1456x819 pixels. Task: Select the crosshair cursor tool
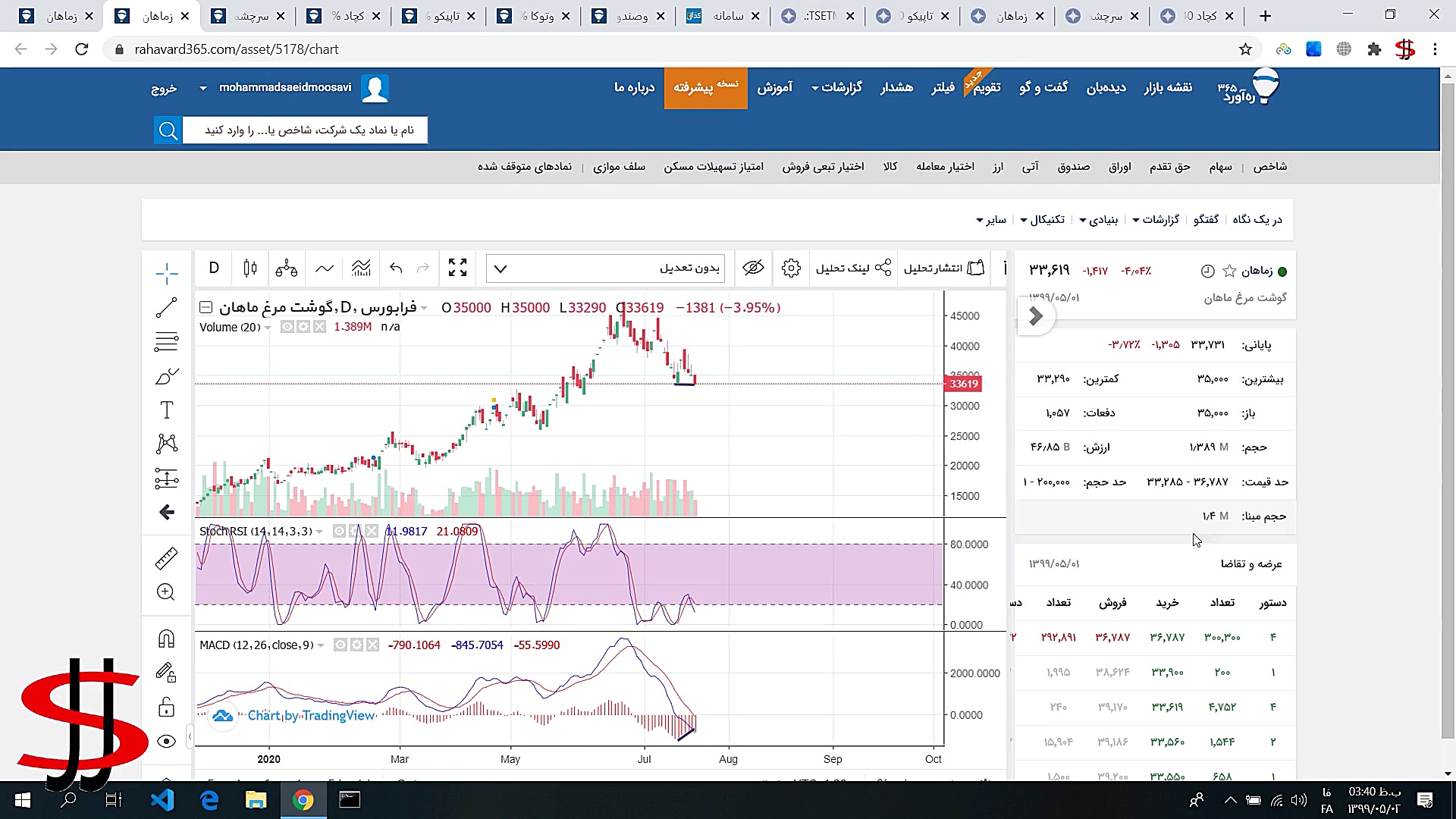click(x=166, y=274)
